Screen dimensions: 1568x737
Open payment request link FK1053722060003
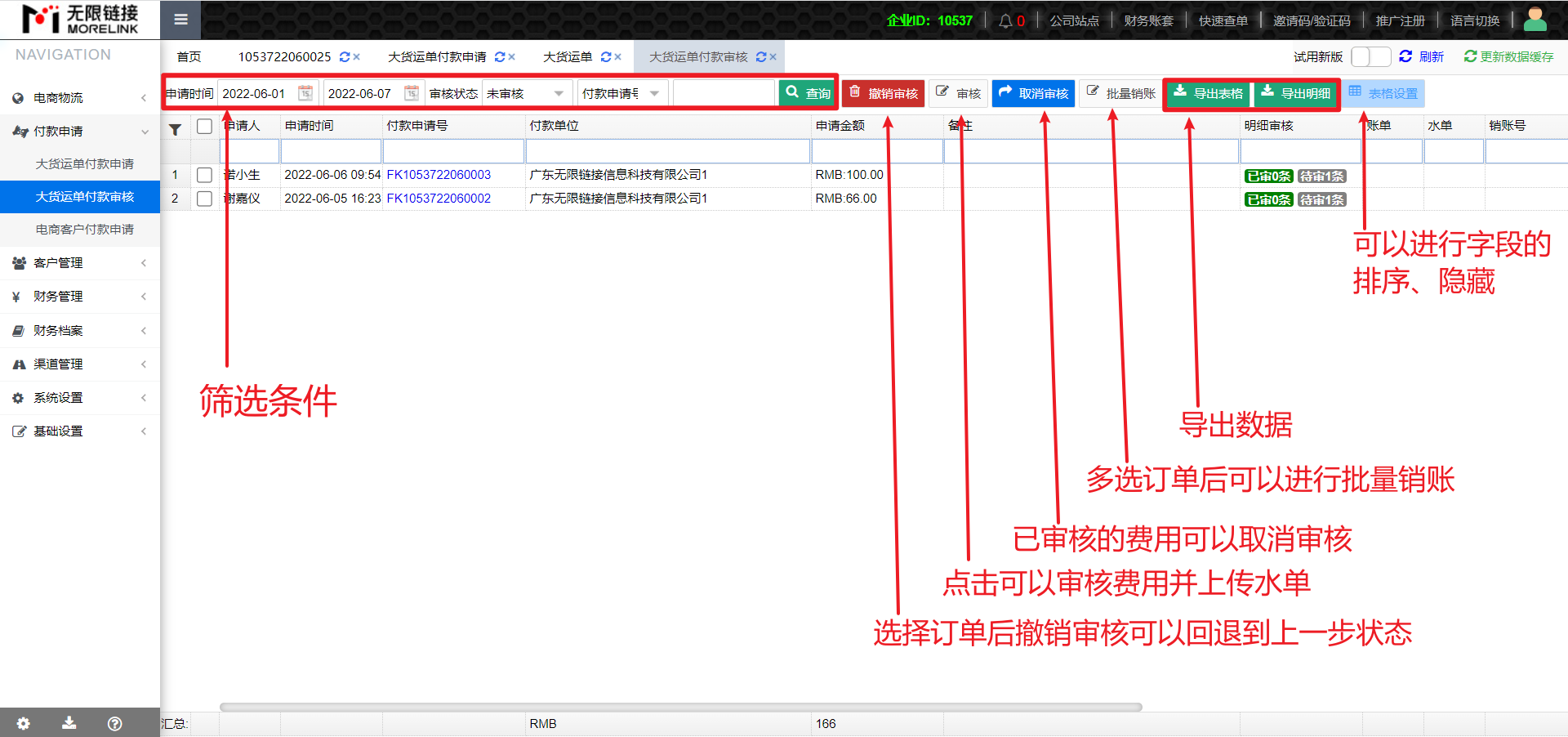pyautogui.click(x=439, y=175)
